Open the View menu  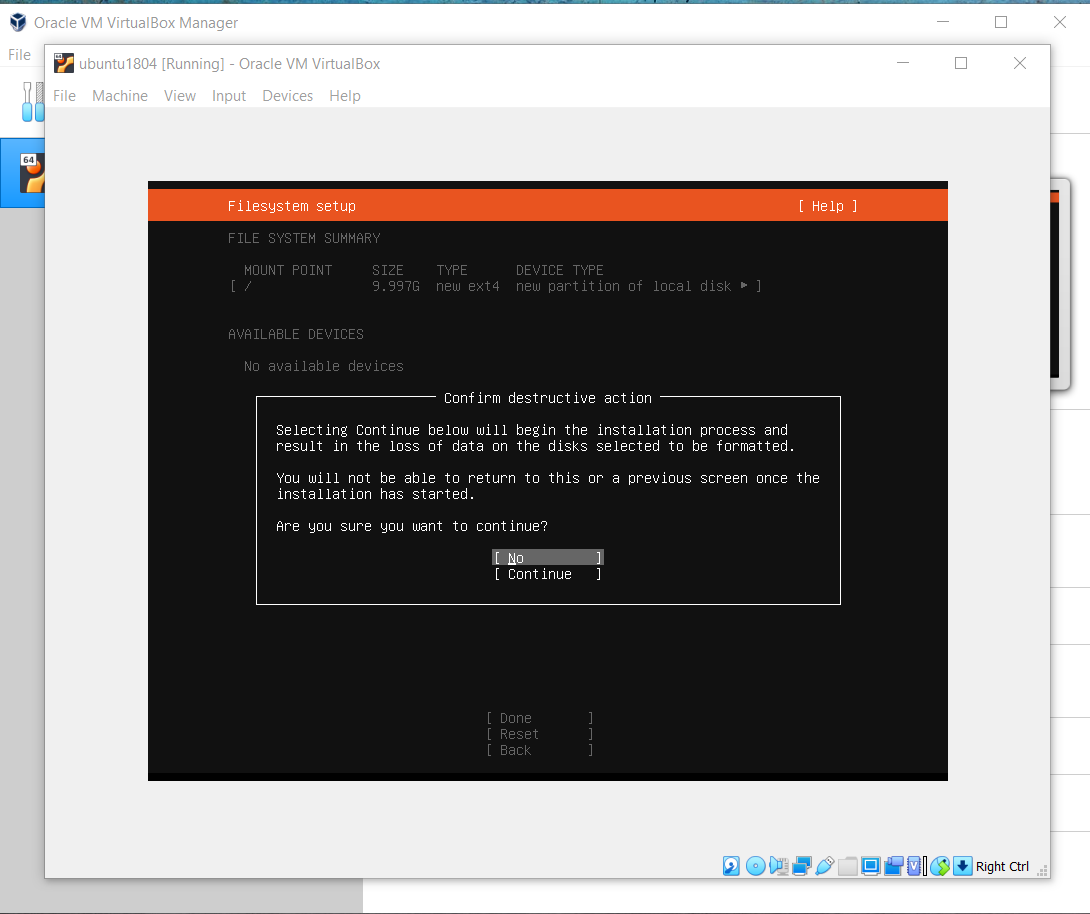click(x=180, y=96)
